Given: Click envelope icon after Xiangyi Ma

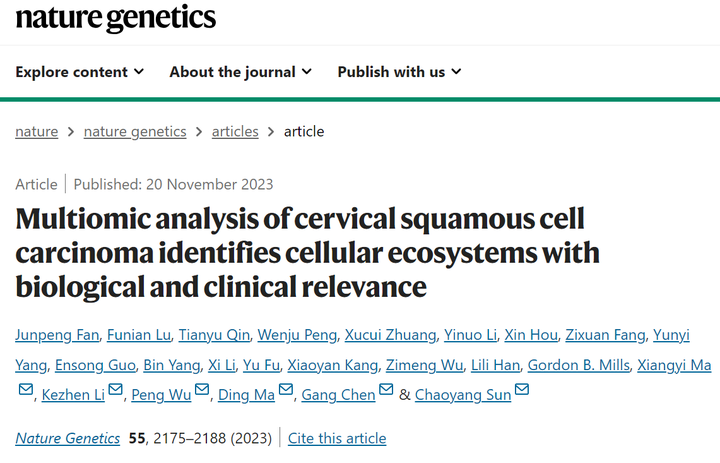Looking at the screenshot, I should pos(26,391).
